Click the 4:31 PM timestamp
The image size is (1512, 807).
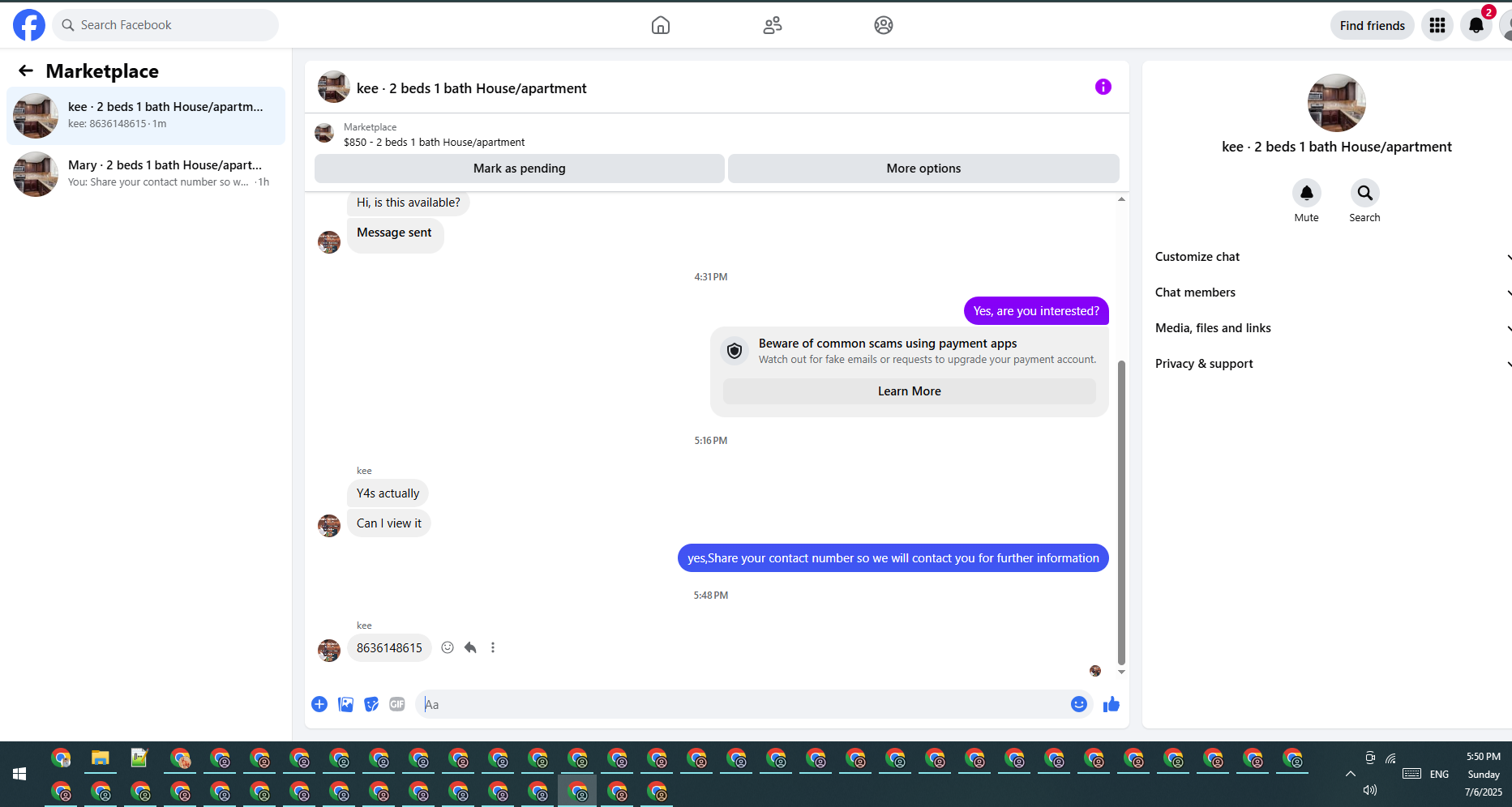click(x=711, y=277)
